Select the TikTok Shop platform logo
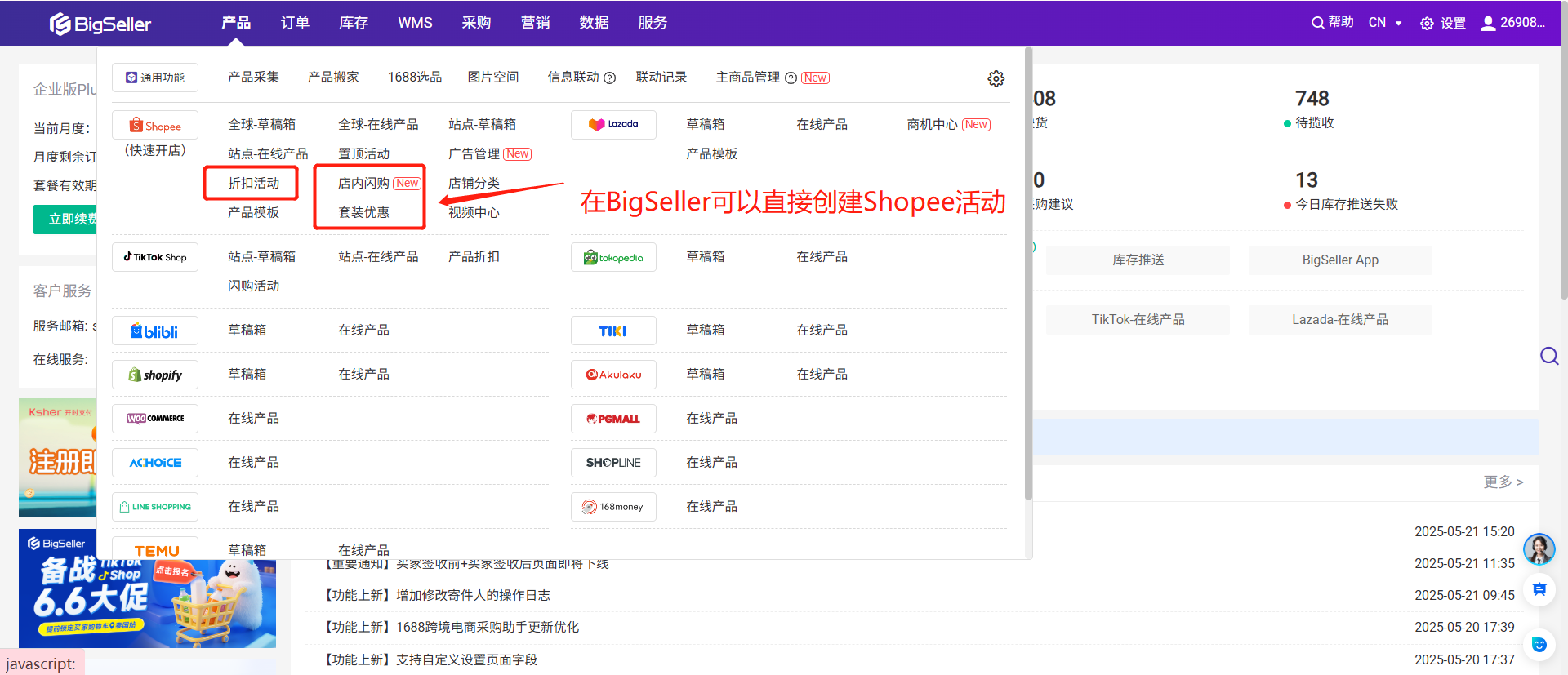Image resolution: width=1568 pixels, height=675 pixels. coord(155,257)
